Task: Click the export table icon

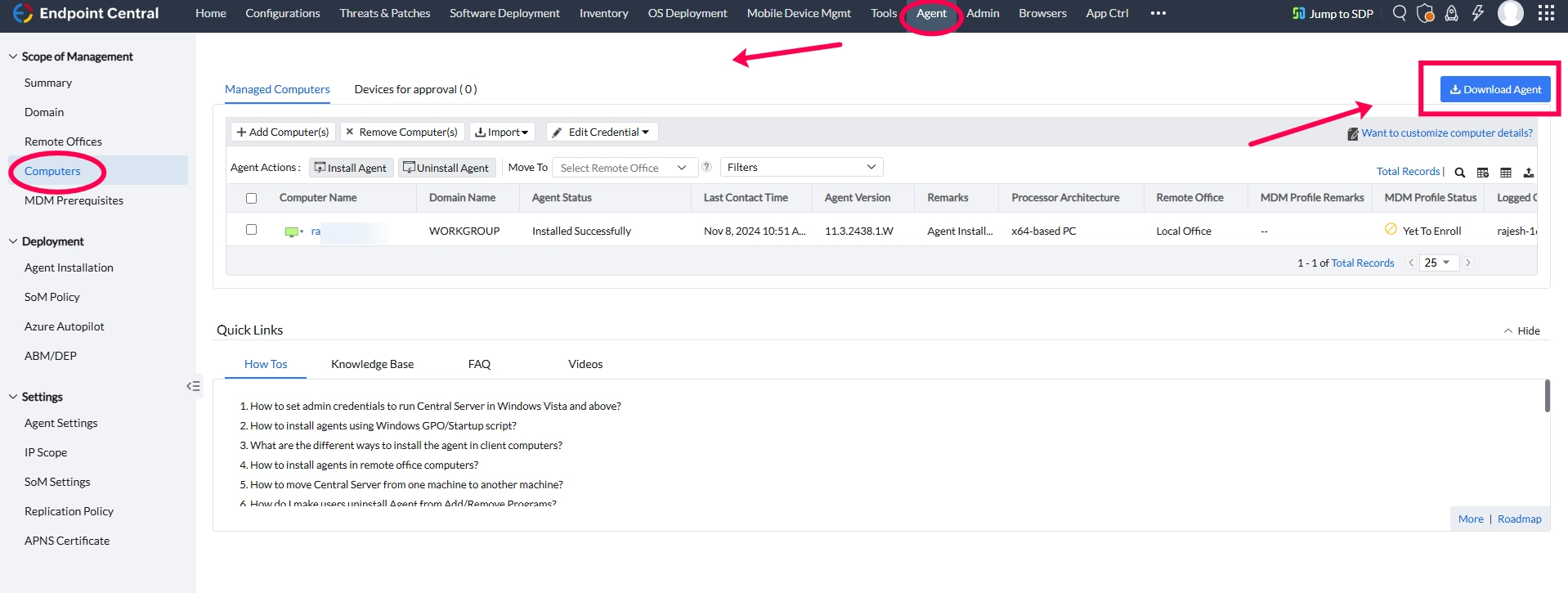Action: (x=1529, y=173)
